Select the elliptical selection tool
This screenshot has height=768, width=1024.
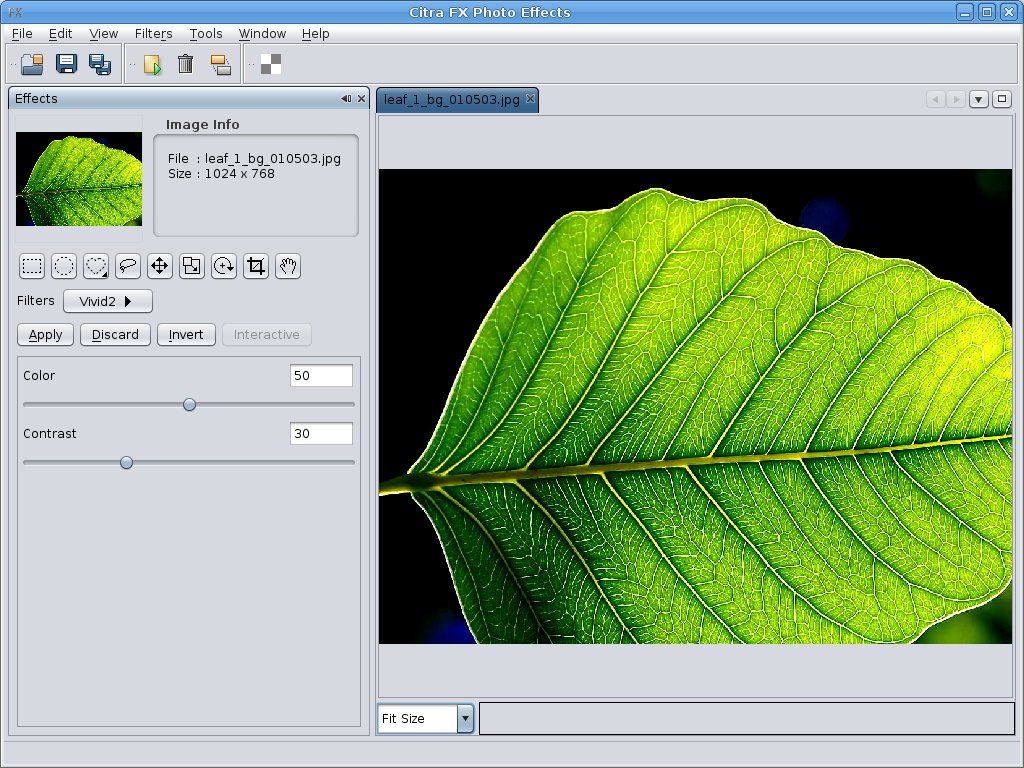pos(64,266)
